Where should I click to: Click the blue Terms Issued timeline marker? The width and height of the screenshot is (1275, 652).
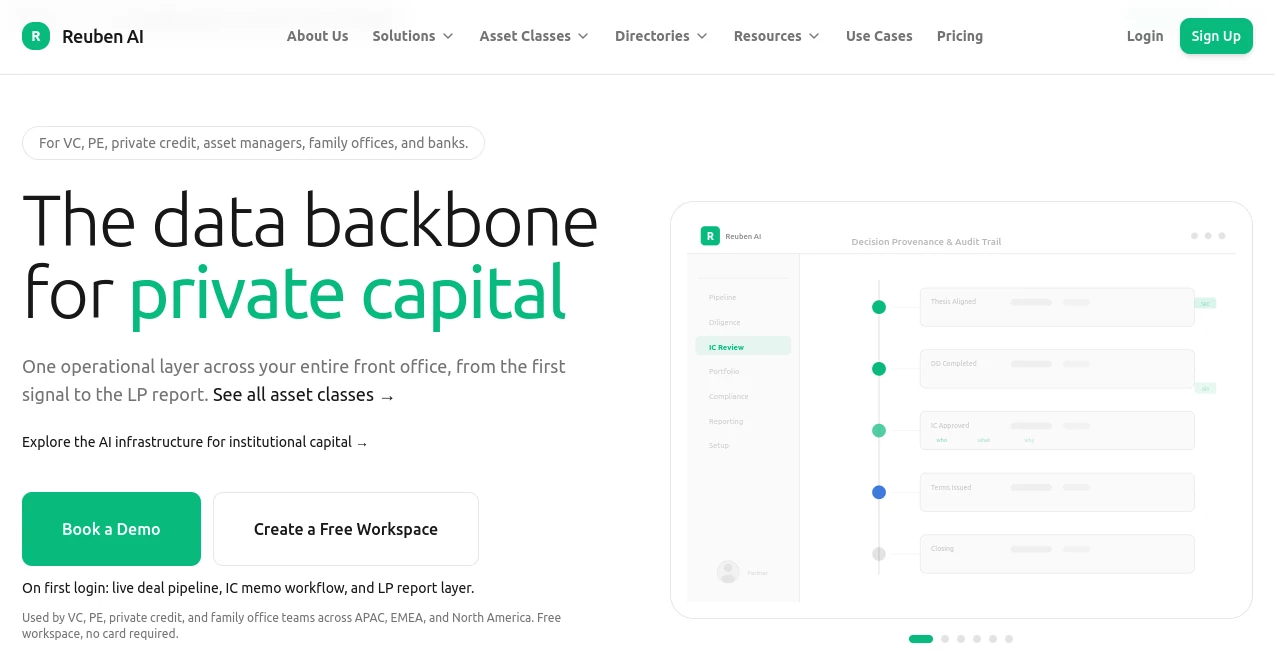coord(879,492)
